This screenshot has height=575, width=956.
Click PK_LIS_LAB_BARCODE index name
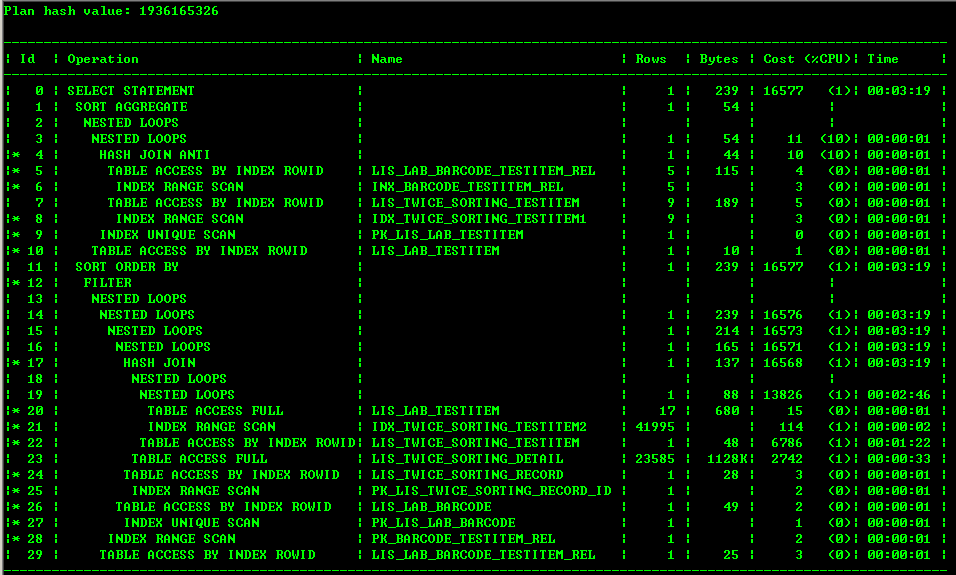click(443, 523)
